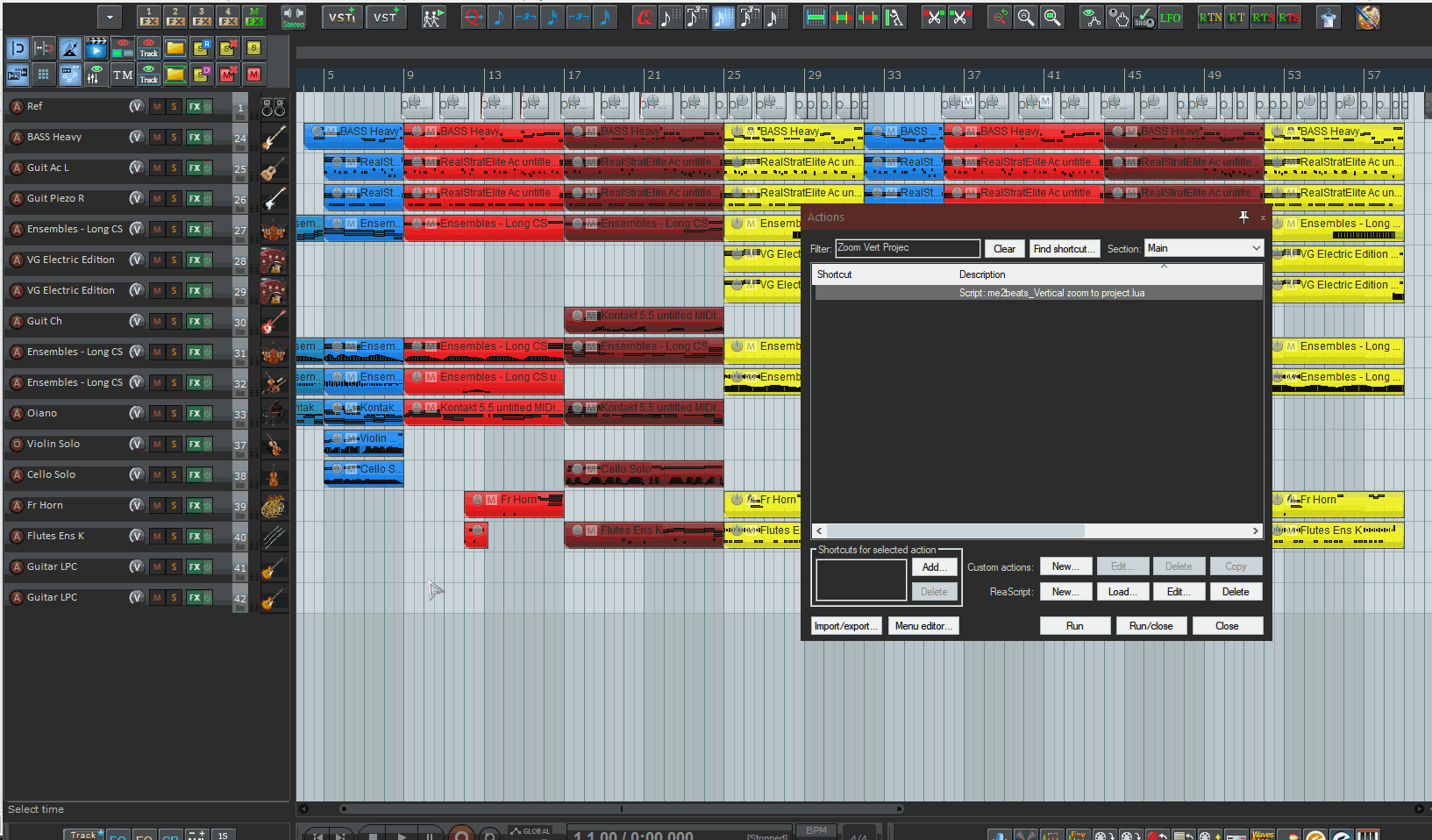This screenshot has width=1432, height=840.
Task: Click the LFO toolbar button
Action: [x=1170, y=18]
